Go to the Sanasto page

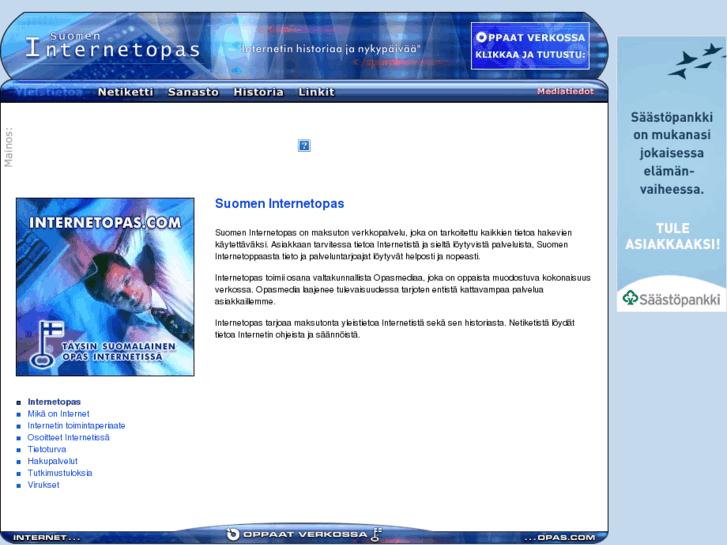pyautogui.click(x=193, y=92)
